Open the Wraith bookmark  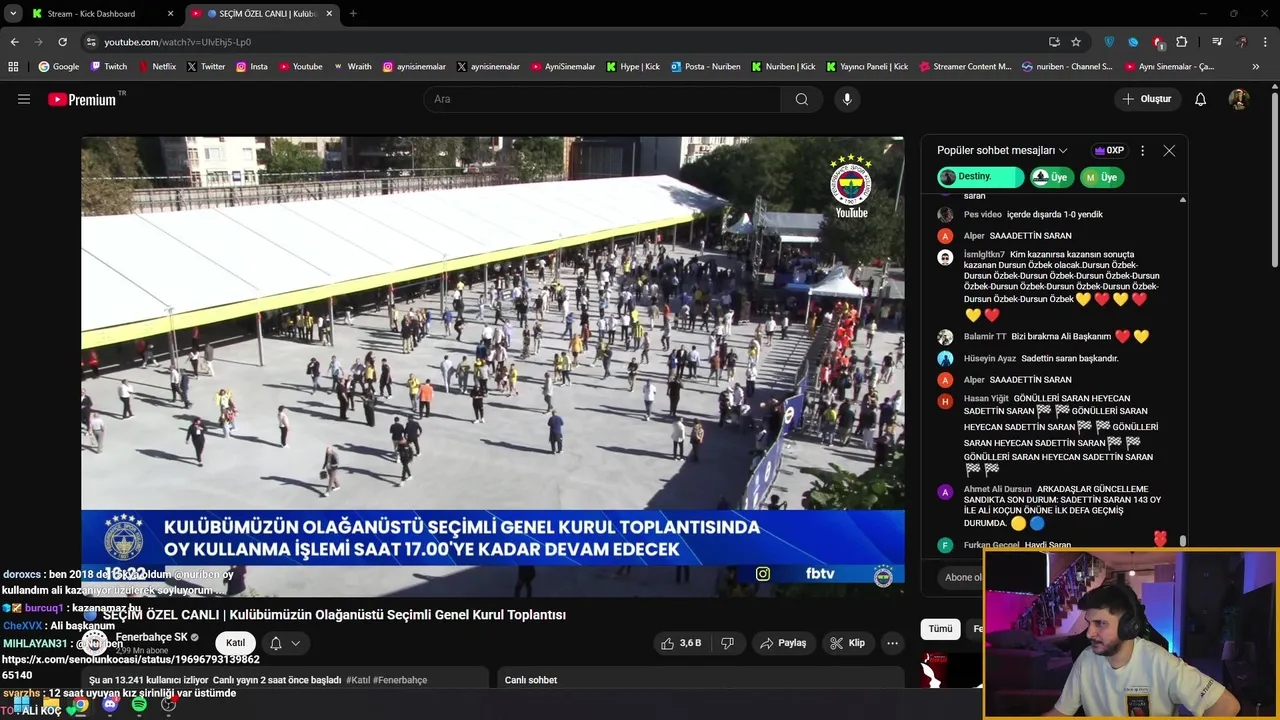[x=352, y=67]
